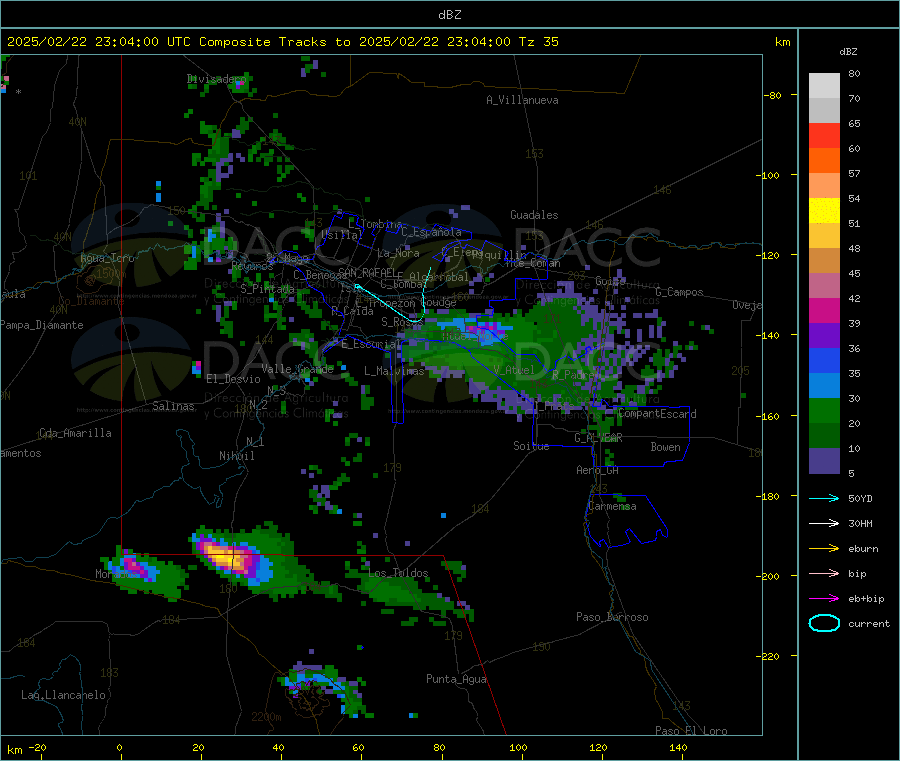Image resolution: width=900 pixels, height=761 pixels.
Task: Click the pink bip arrow legend icon
Action: point(824,573)
